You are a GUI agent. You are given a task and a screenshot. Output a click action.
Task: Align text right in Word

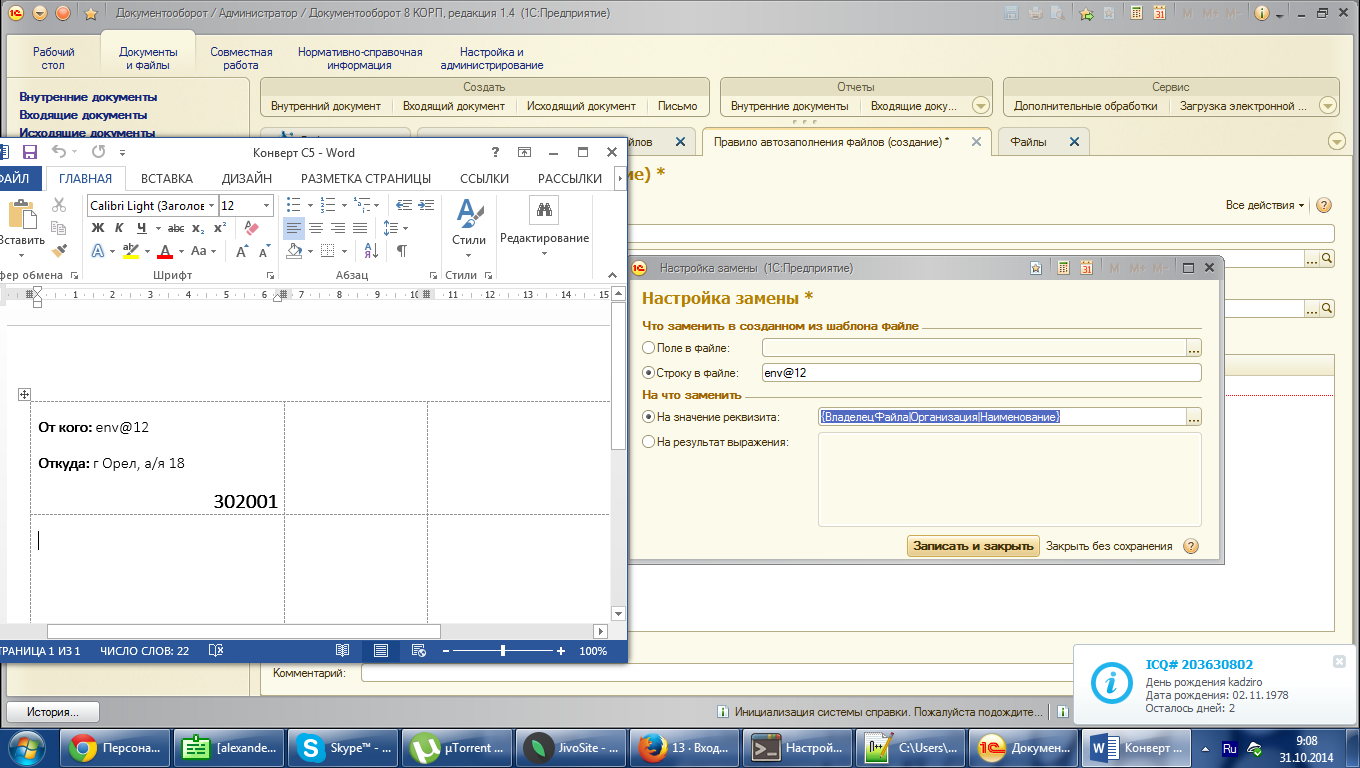pyautogui.click(x=338, y=228)
